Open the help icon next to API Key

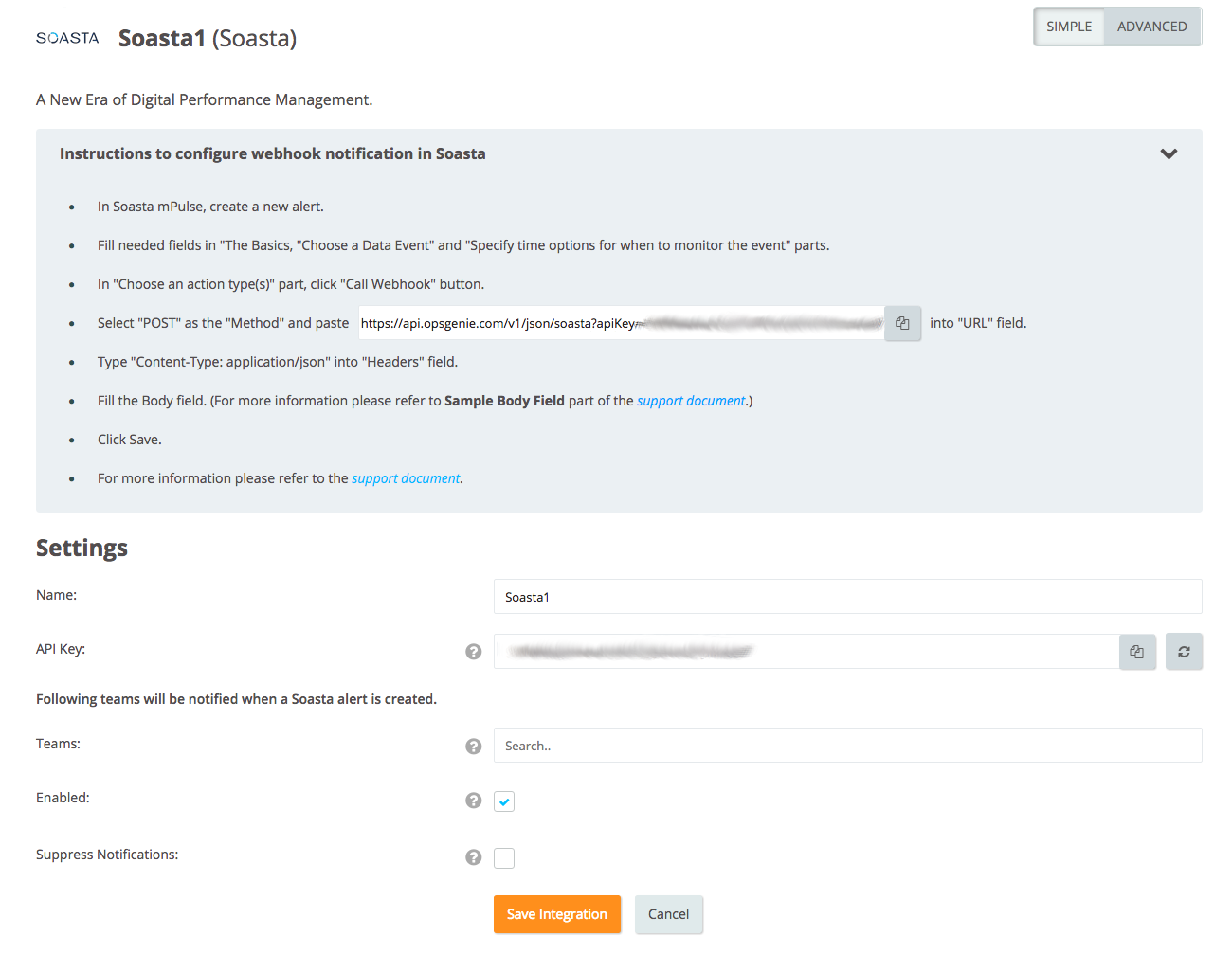(474, 652)
